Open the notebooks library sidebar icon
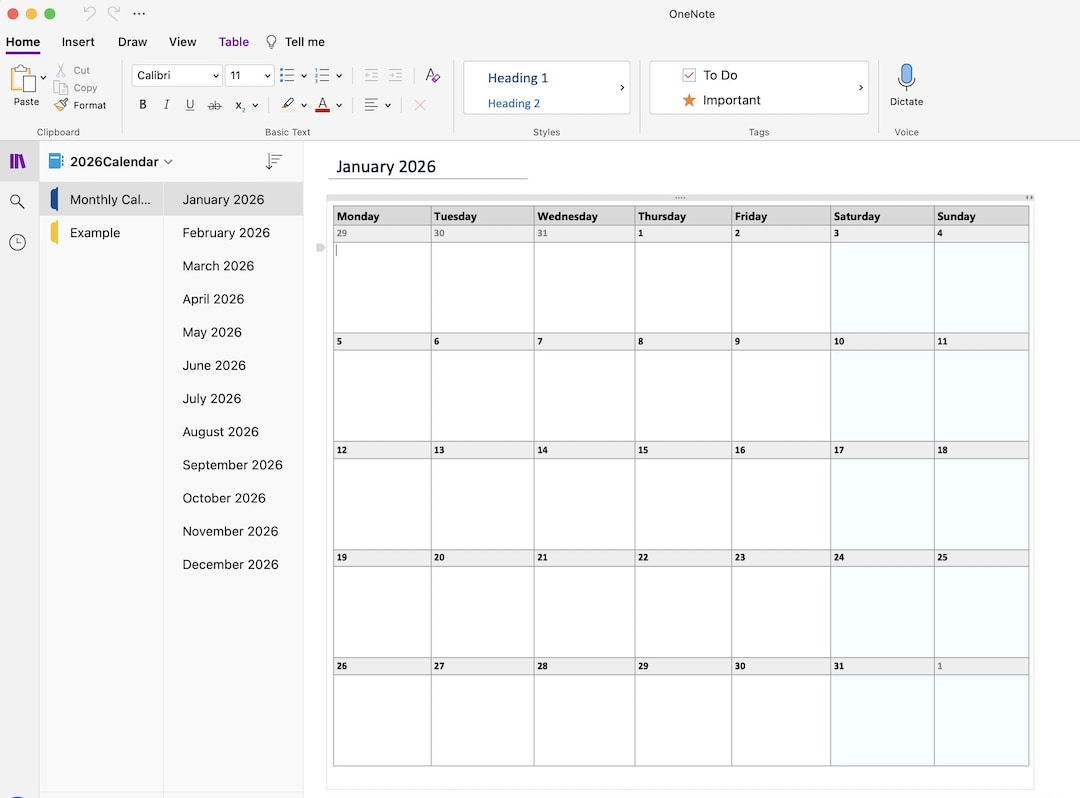The image size is (1080, 798). coord(17,161)
